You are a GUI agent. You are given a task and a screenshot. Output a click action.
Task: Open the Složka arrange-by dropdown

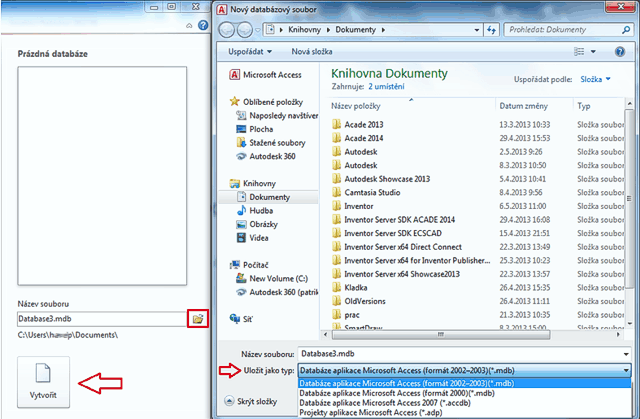[x=596, y=79]
